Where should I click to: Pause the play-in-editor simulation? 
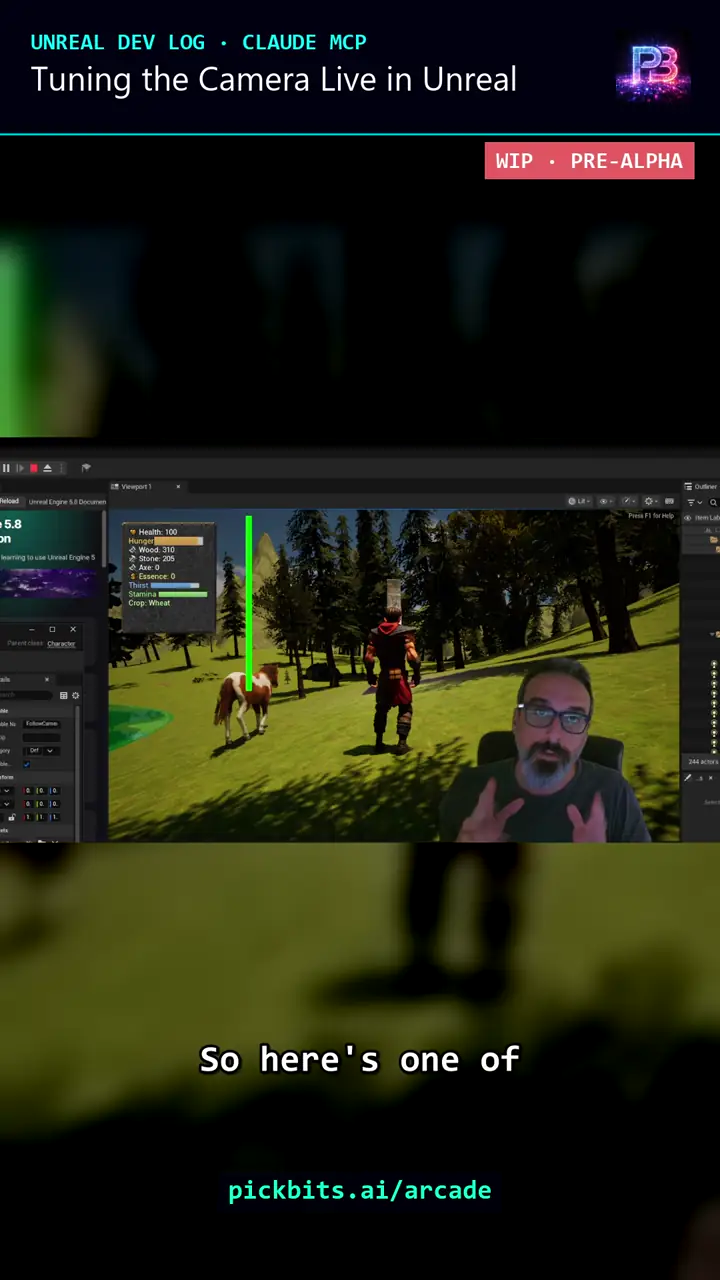6,468
